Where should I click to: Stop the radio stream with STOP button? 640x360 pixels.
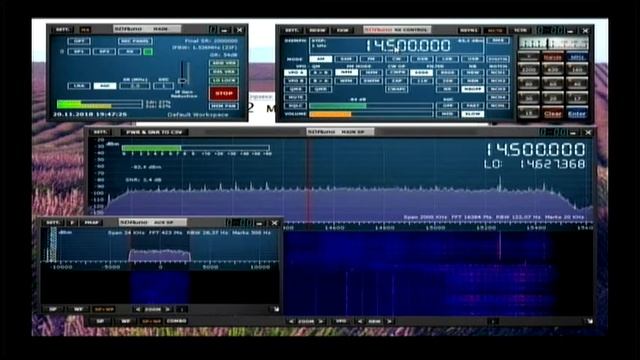[x=224, y=93]
